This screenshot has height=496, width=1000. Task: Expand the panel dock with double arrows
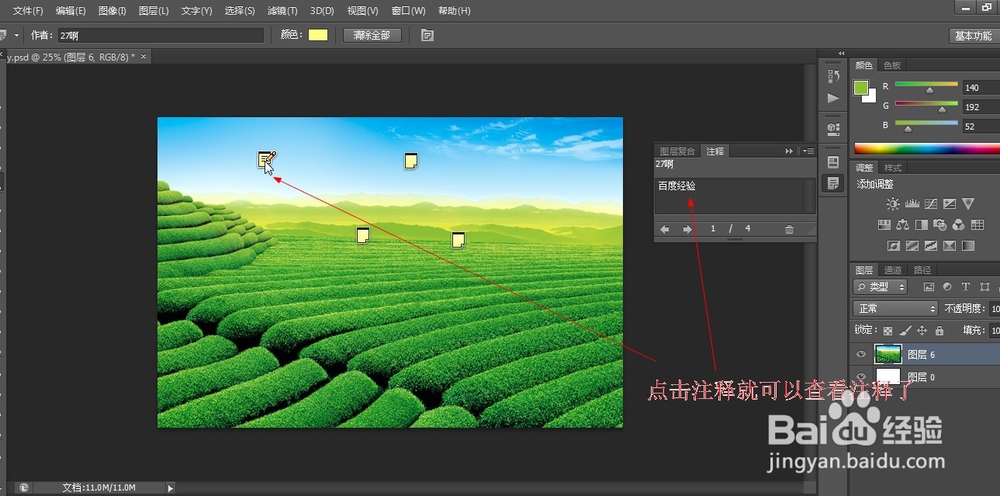[841, 54]
